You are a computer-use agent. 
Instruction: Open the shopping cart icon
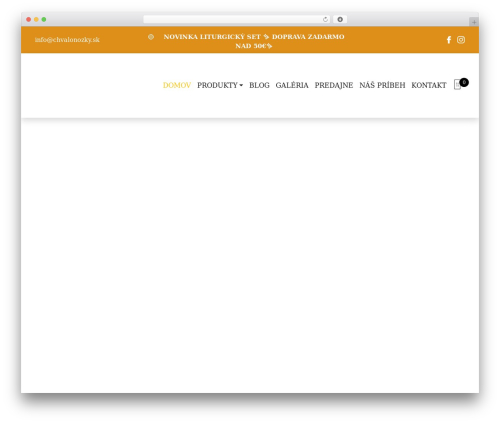tap(457, 85)
